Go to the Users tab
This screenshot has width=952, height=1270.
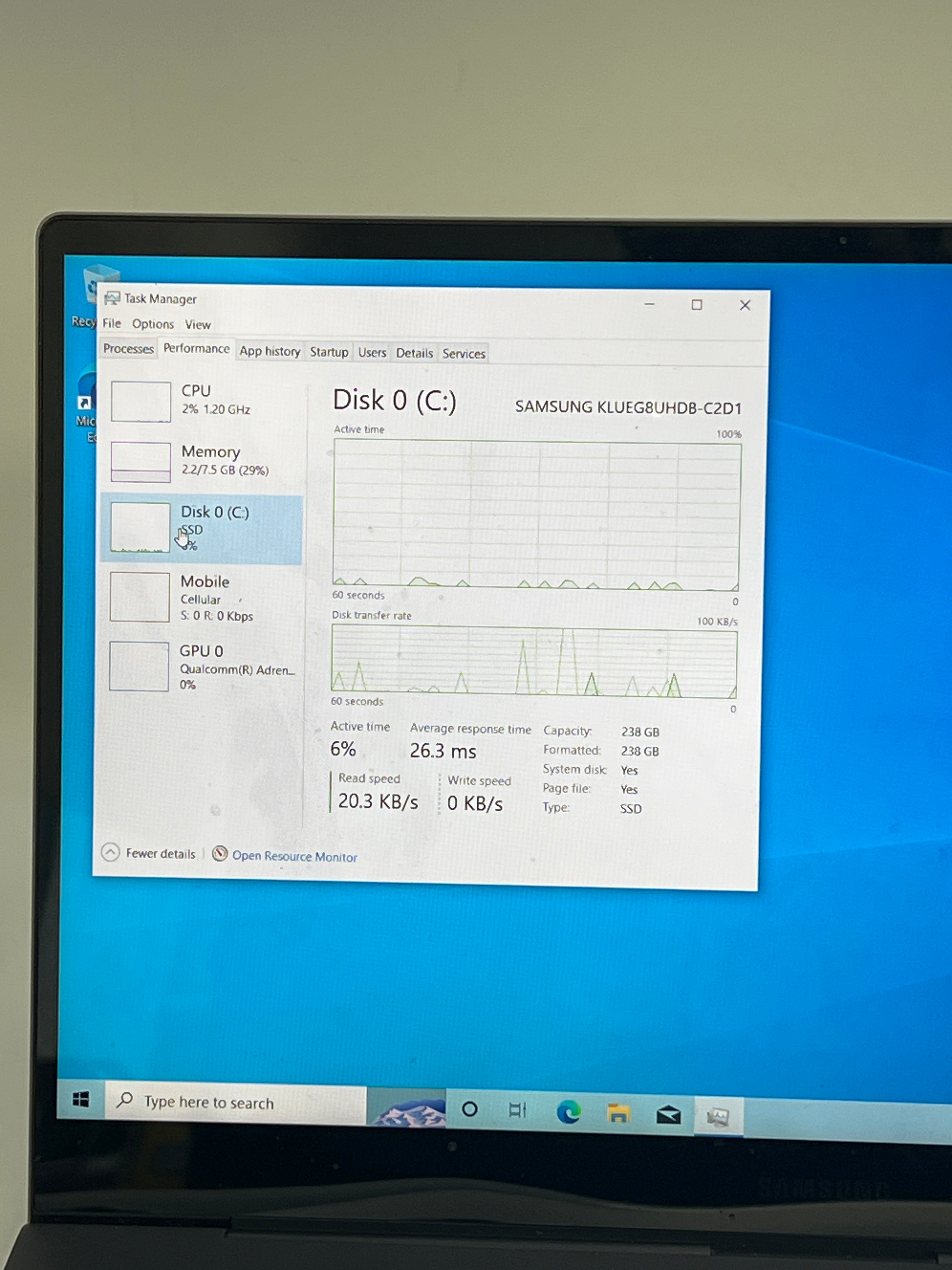tap(372, 352)
